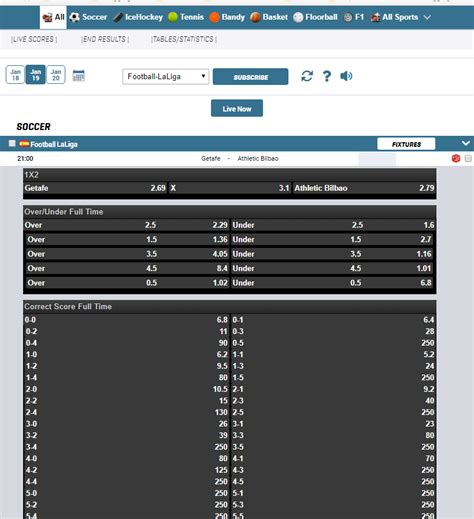Image resolution: width=474 pixels, height=519 pixels.
Task: Open the Tables/Statistics link
Action: pos(184,39)
